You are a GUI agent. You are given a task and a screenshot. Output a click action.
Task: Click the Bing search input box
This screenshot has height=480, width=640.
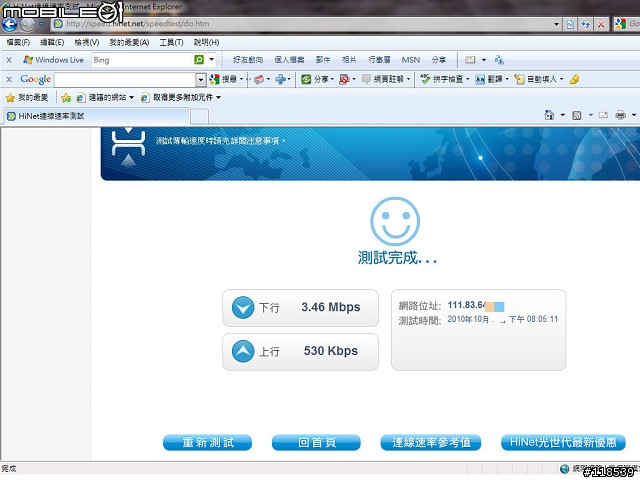141,60
